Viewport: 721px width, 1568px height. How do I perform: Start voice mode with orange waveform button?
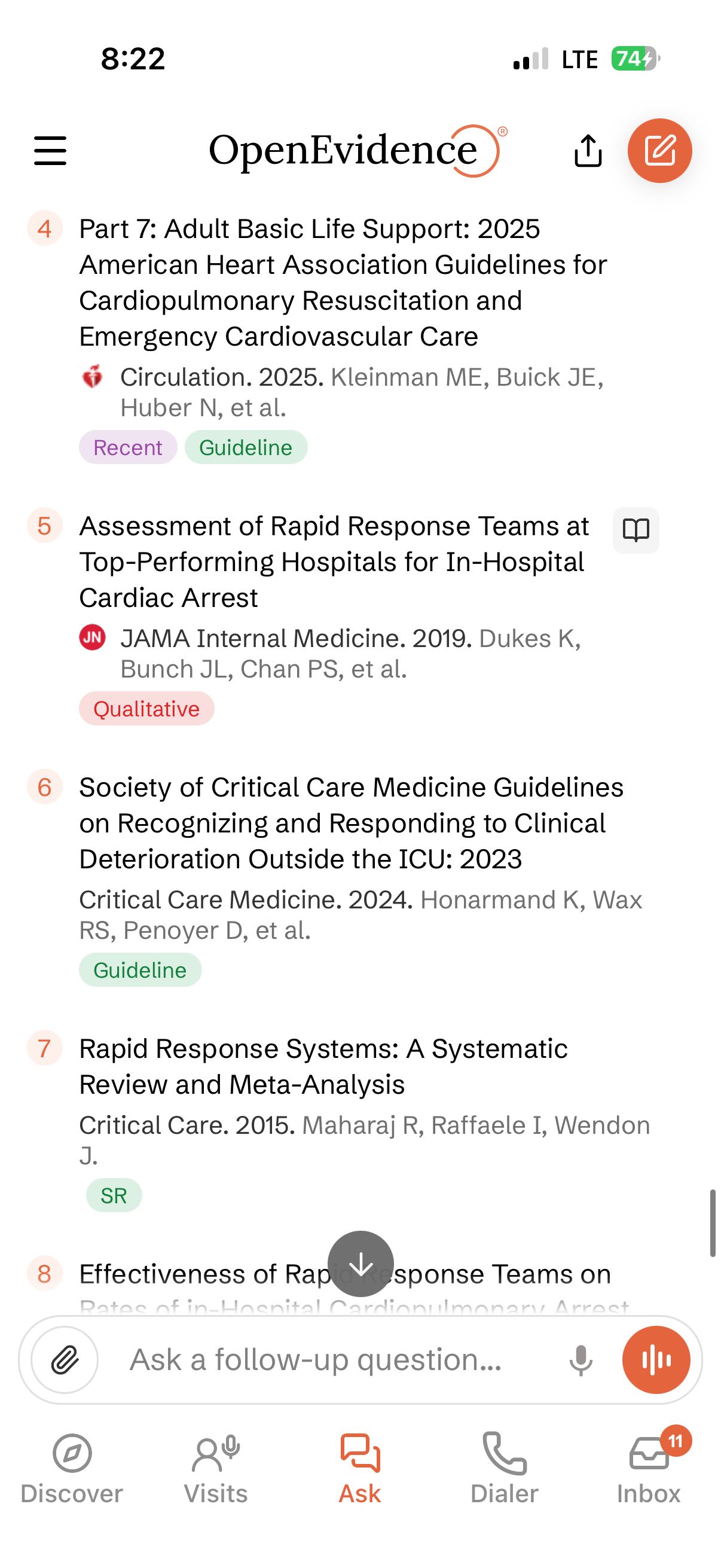click(x=656, y=1359)
